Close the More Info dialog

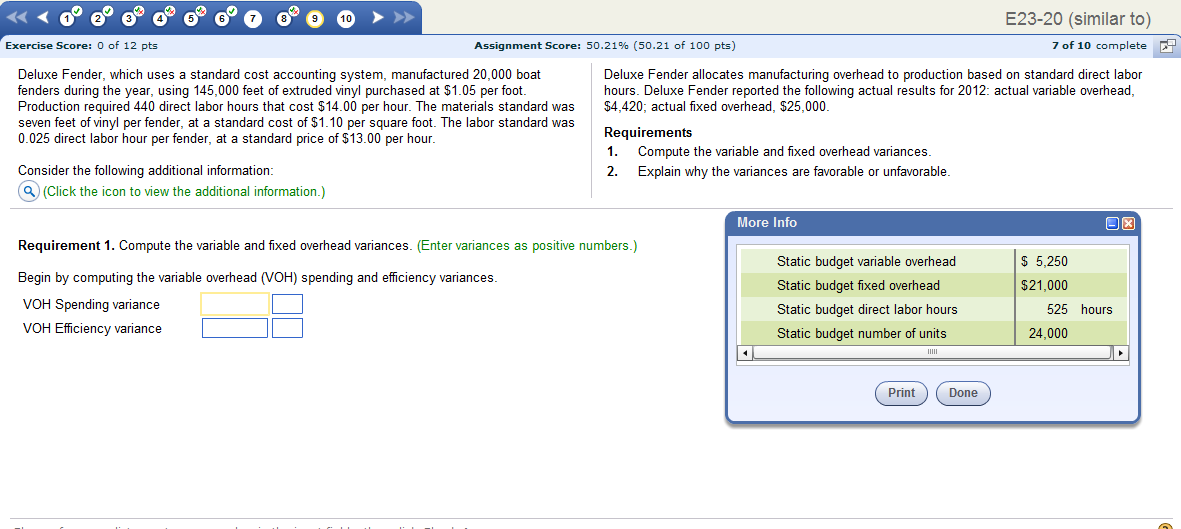(1128, 223)
